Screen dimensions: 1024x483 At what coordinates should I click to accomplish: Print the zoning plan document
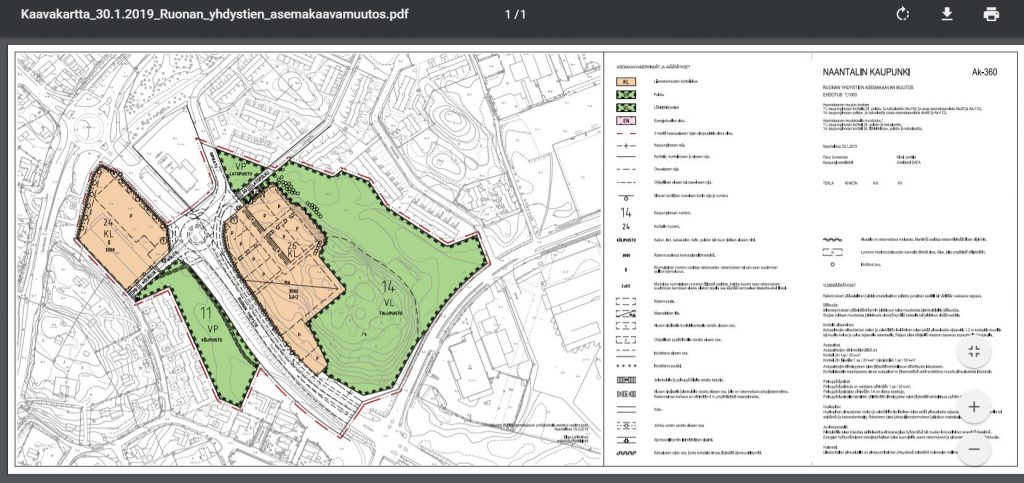[991, 14]
